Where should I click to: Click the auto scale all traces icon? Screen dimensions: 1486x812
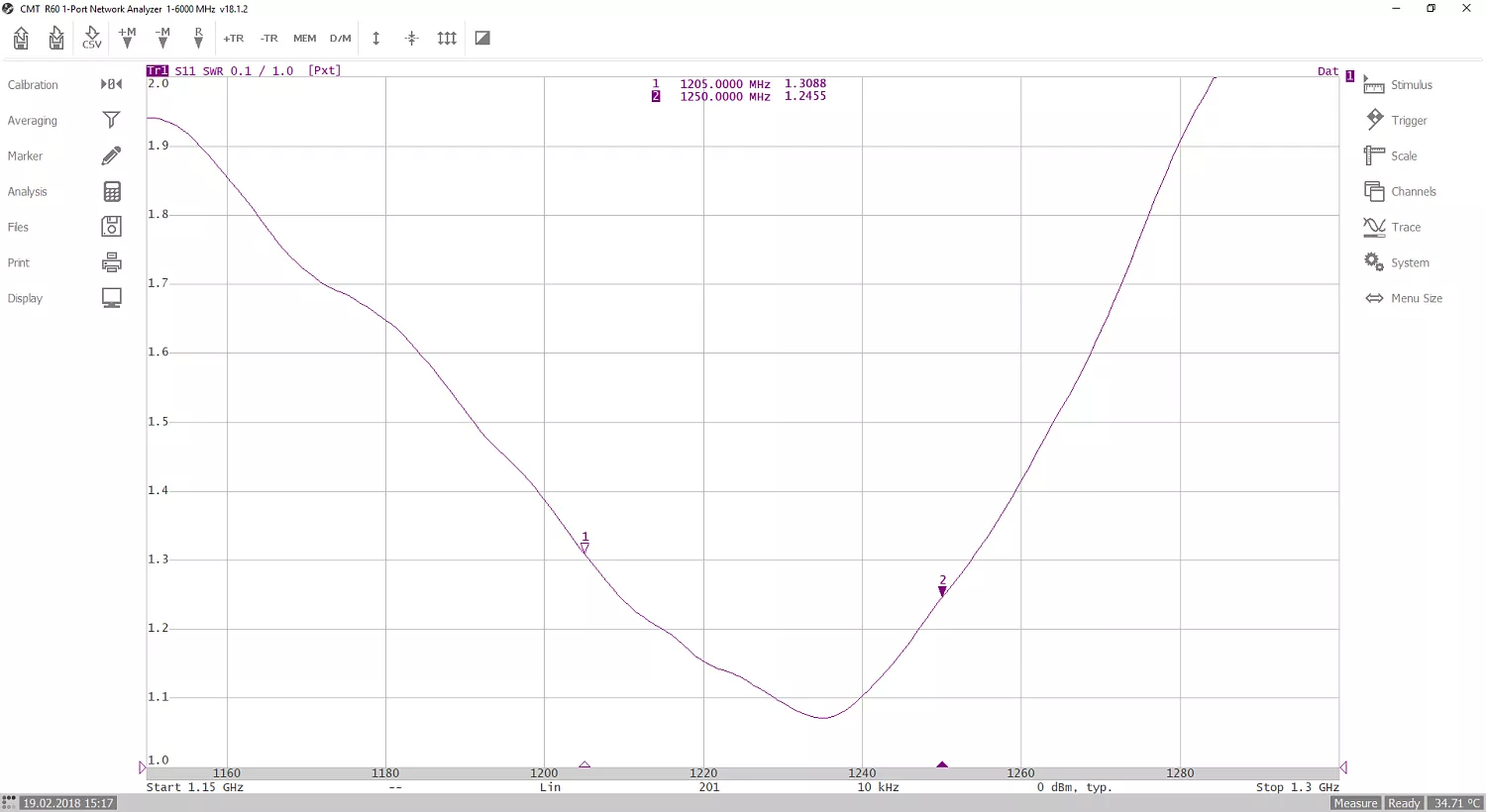pos(447,39)
